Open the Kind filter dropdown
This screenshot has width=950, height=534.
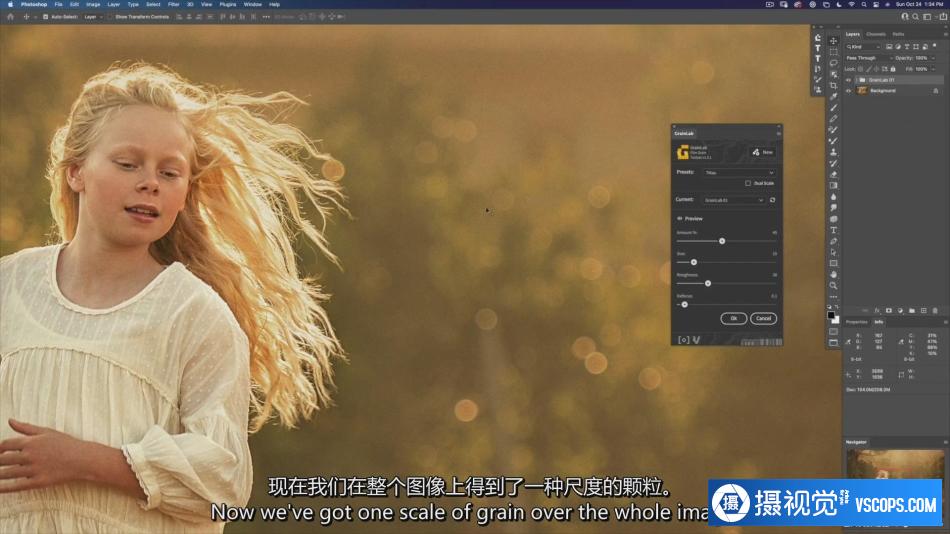click(864, 47)
